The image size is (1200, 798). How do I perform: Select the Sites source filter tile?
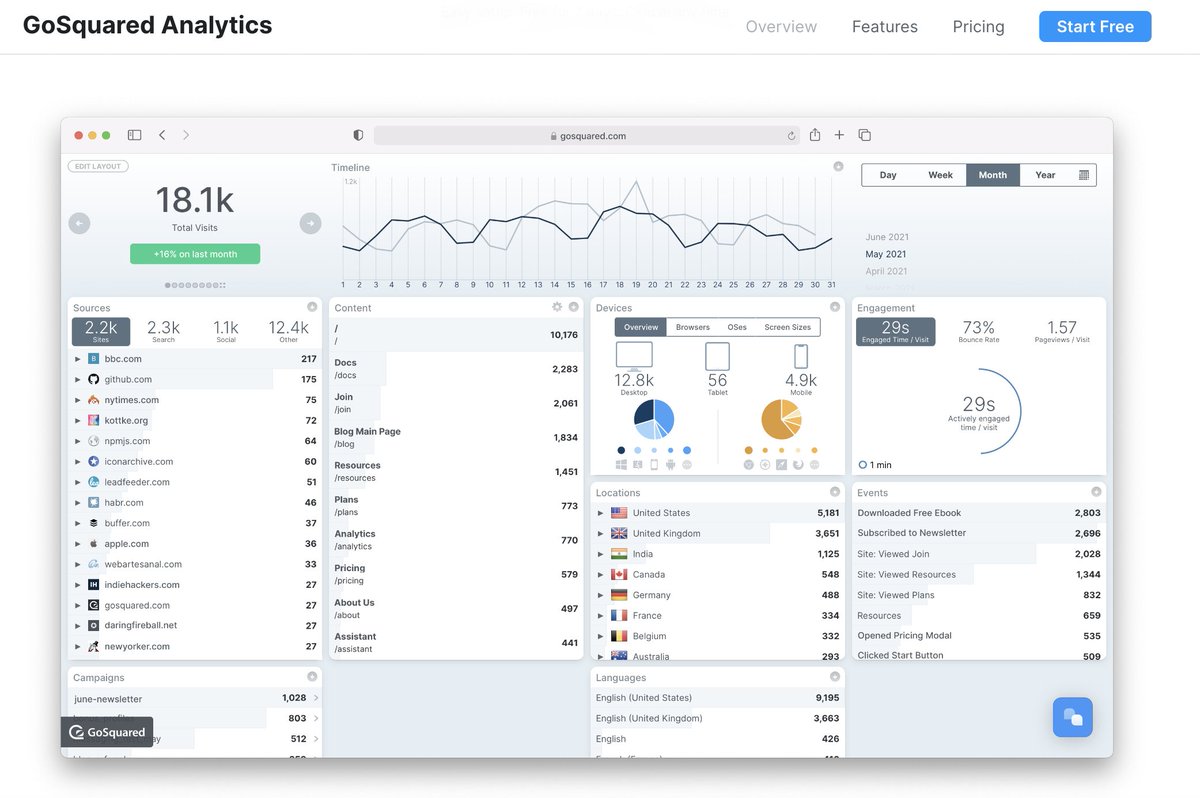pos(101,331)
